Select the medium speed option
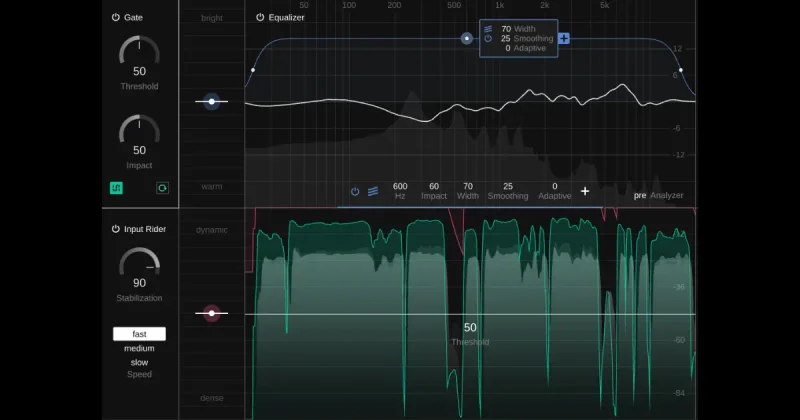Viewport: 800px width, 420px height. coord(139,348)
